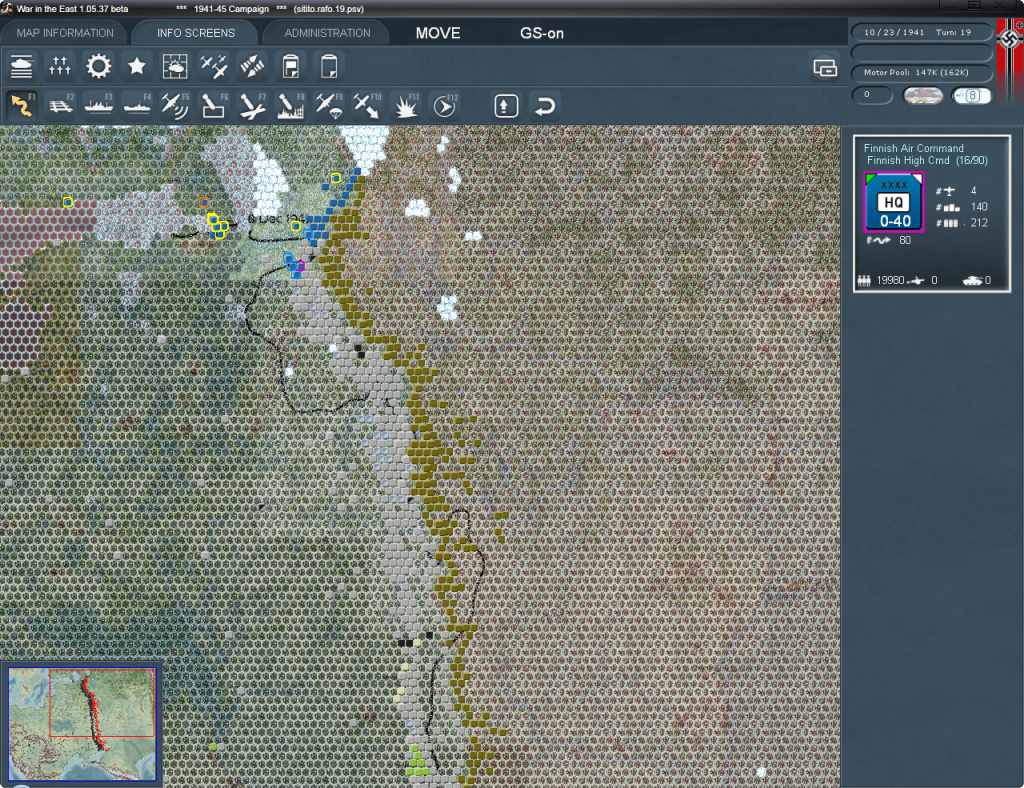This screenshot has width=1024, height=788.
Task: Click the Motor Pool 147K indicator
Action: [921, 72]
